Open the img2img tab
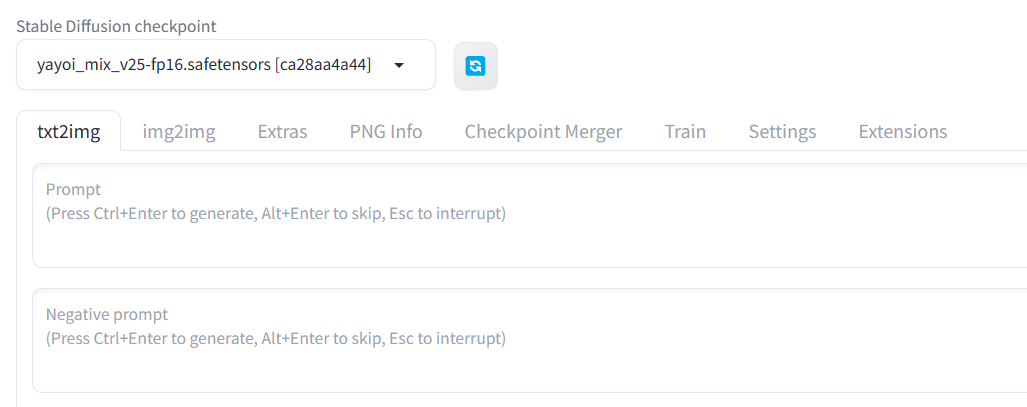1027x407 pixels. pos(179,131)
